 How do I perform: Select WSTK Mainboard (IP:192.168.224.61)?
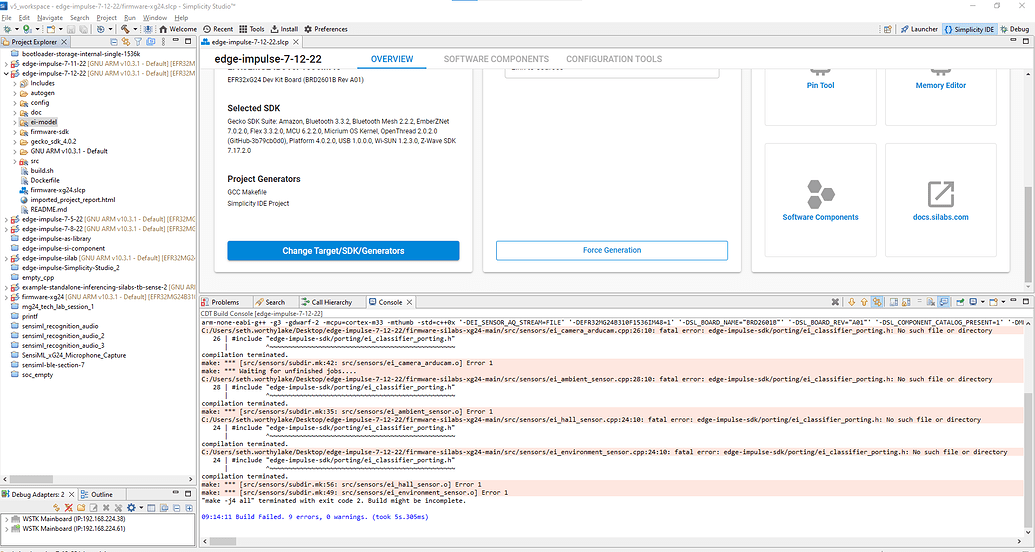(73, 528)
